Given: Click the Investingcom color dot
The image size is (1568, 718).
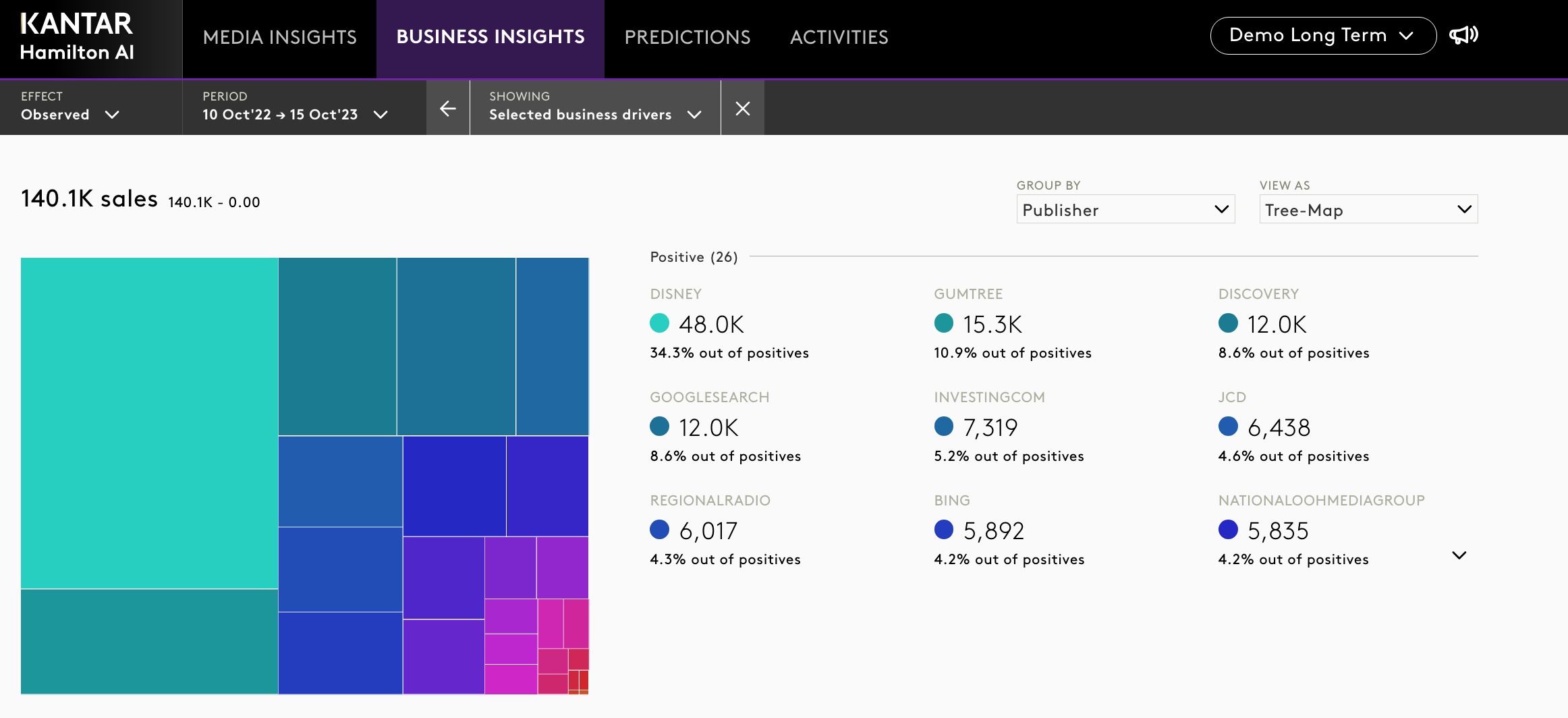Looking at the screenshot, I should (943, 426).
